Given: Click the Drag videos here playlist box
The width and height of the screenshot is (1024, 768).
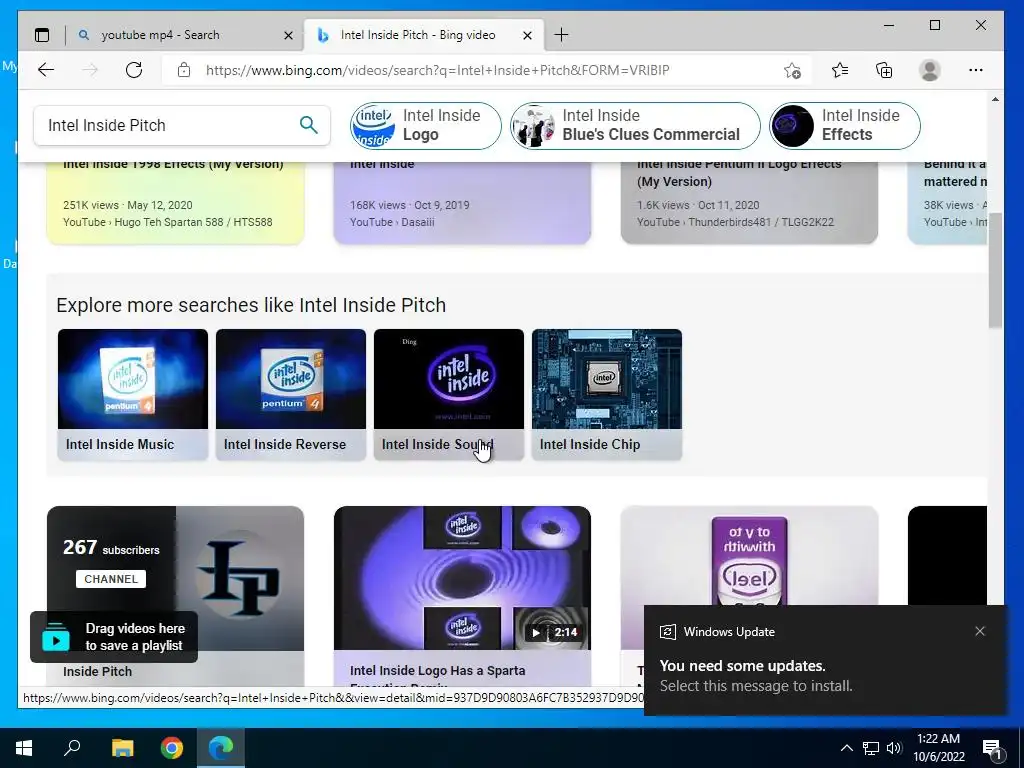Looking at the screenshot, I should 114,637.
